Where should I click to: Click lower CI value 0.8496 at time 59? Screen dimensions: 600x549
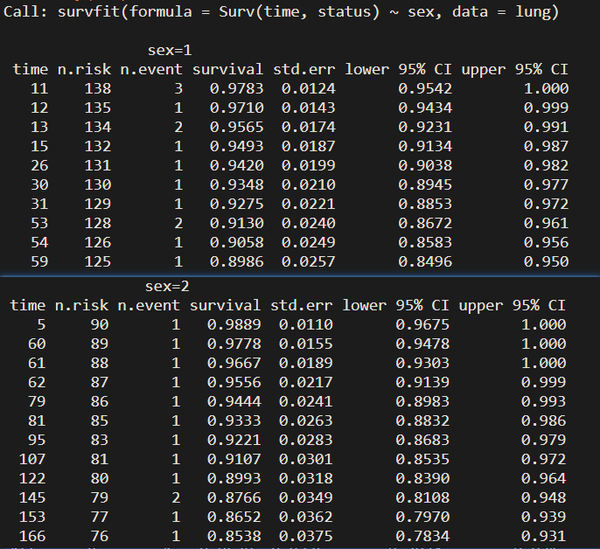pyautogui.click(x=425, y=262)
